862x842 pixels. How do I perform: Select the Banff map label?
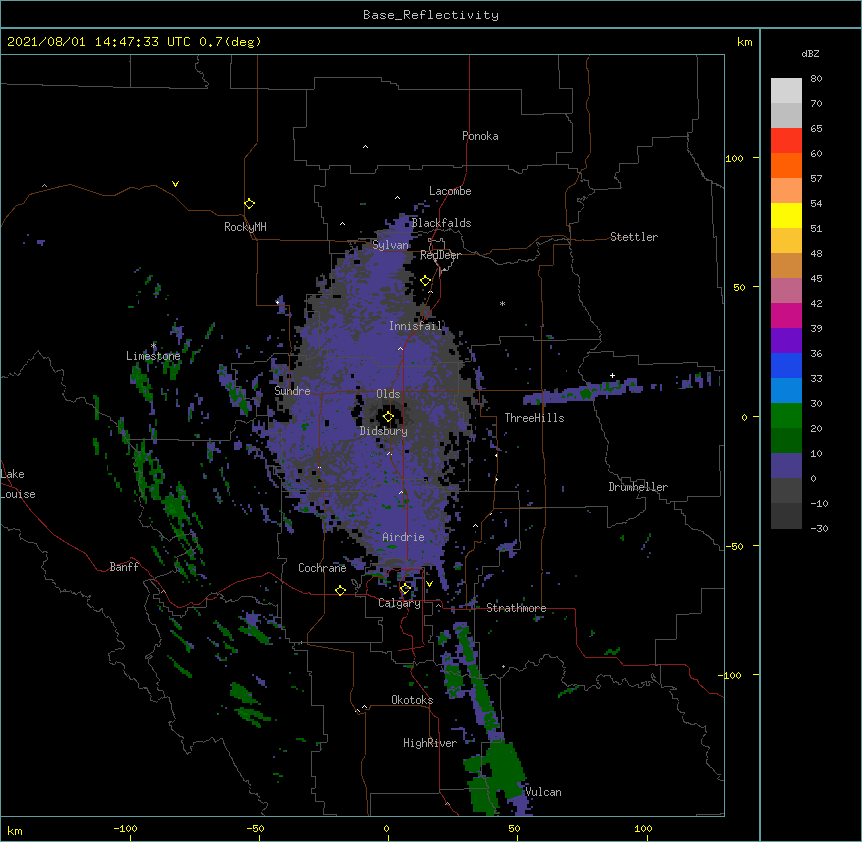point(124,567)
